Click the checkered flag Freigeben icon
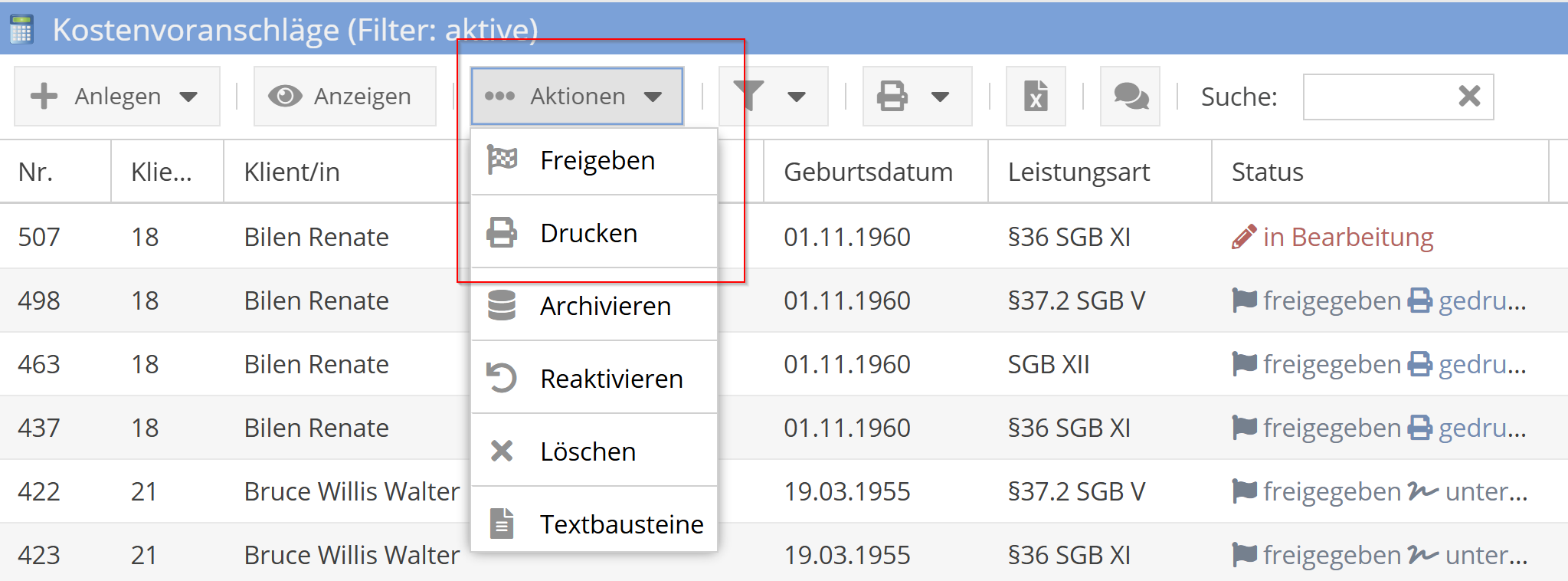 tap(502, 160)
